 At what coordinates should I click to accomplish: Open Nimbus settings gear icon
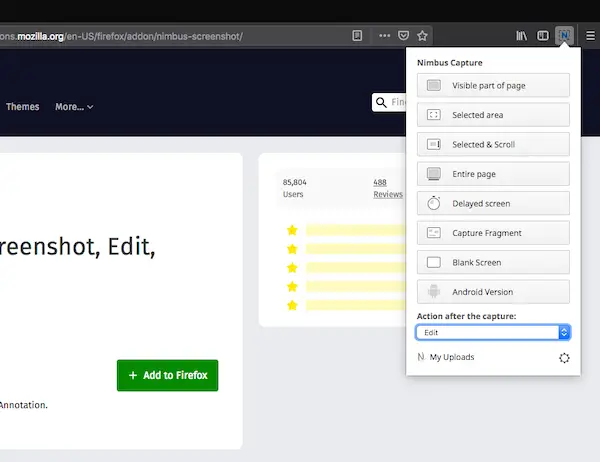[x=564, y=358]
